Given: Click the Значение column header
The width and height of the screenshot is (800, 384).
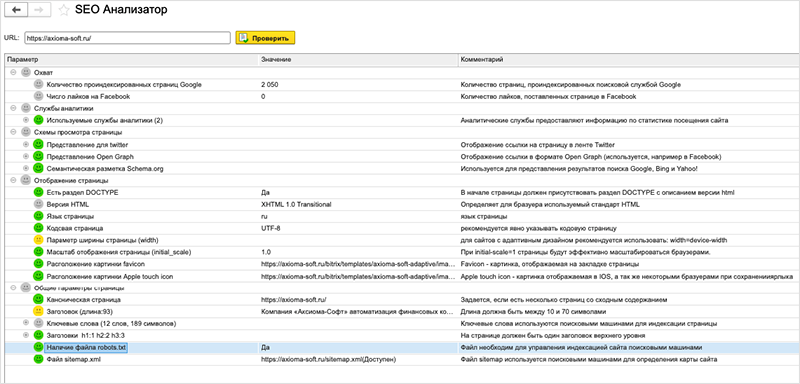Looking at the screenshot, I should [x=358, y=60].
